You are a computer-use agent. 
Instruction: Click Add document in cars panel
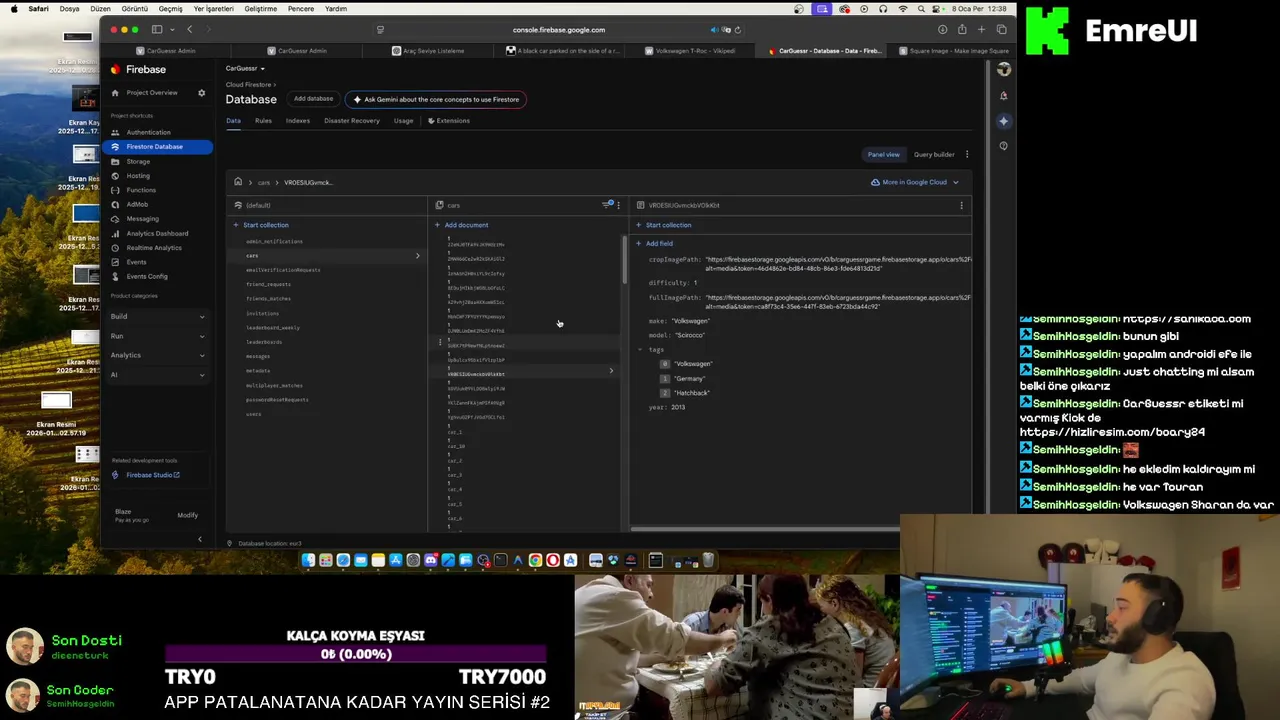[462, 225]
